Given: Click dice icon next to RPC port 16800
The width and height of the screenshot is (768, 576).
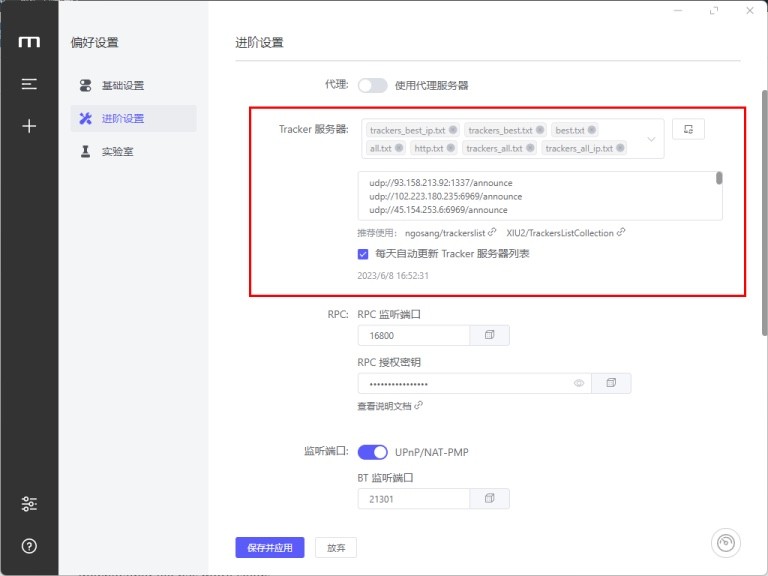Looking at the screenshot, I should point(489,335).
